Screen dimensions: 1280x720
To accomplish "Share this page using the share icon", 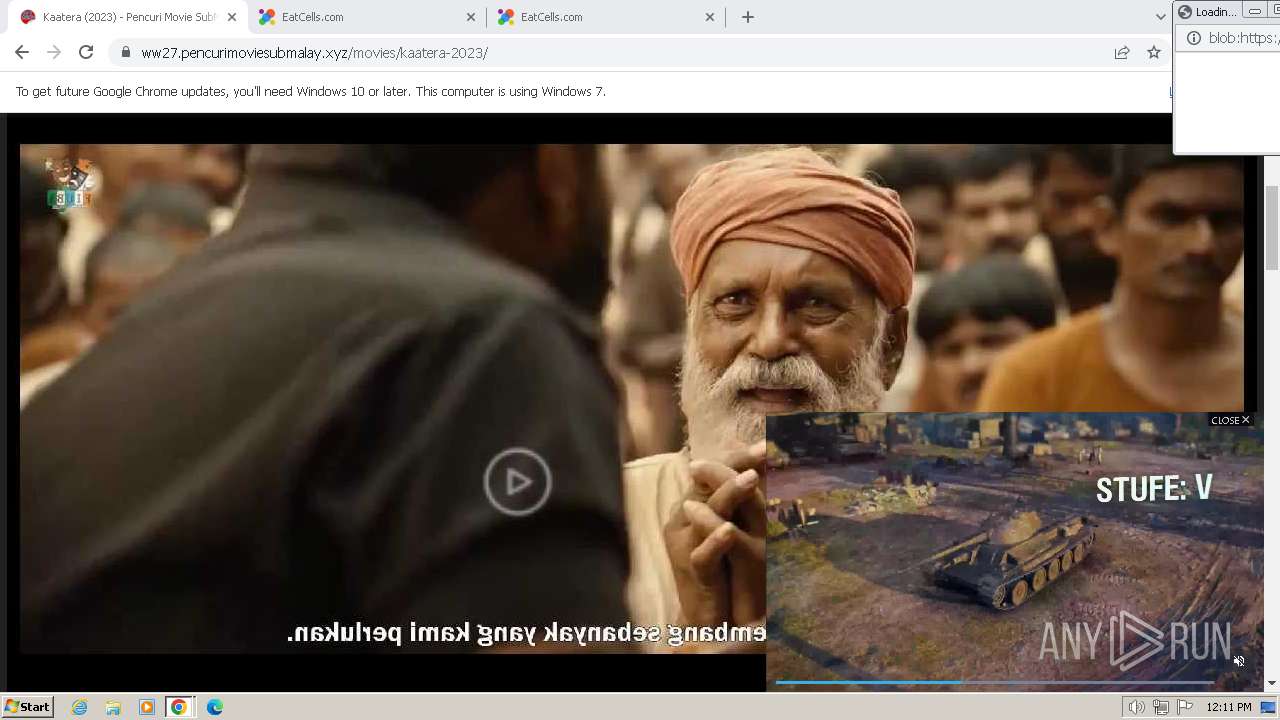I will click(1122, 52).
